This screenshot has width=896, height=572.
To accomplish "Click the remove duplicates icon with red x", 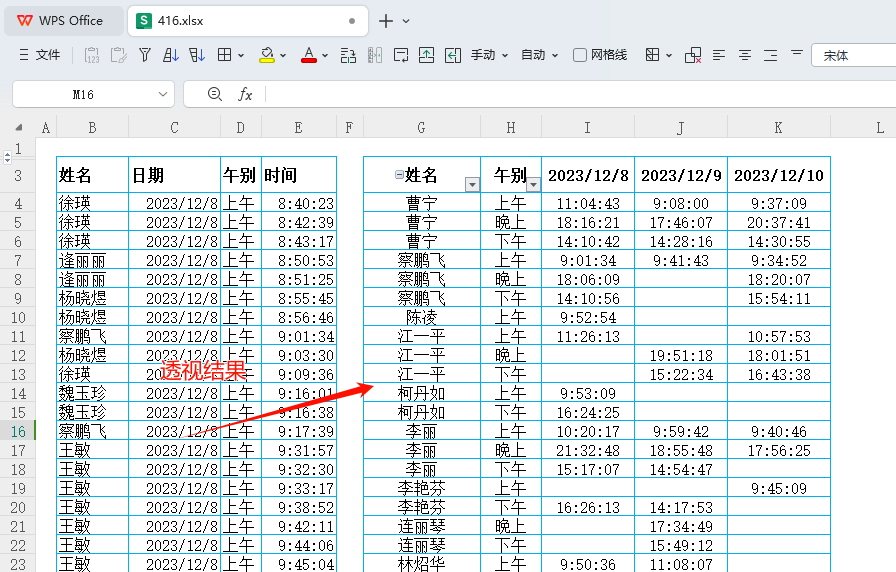I will (693, 55).
